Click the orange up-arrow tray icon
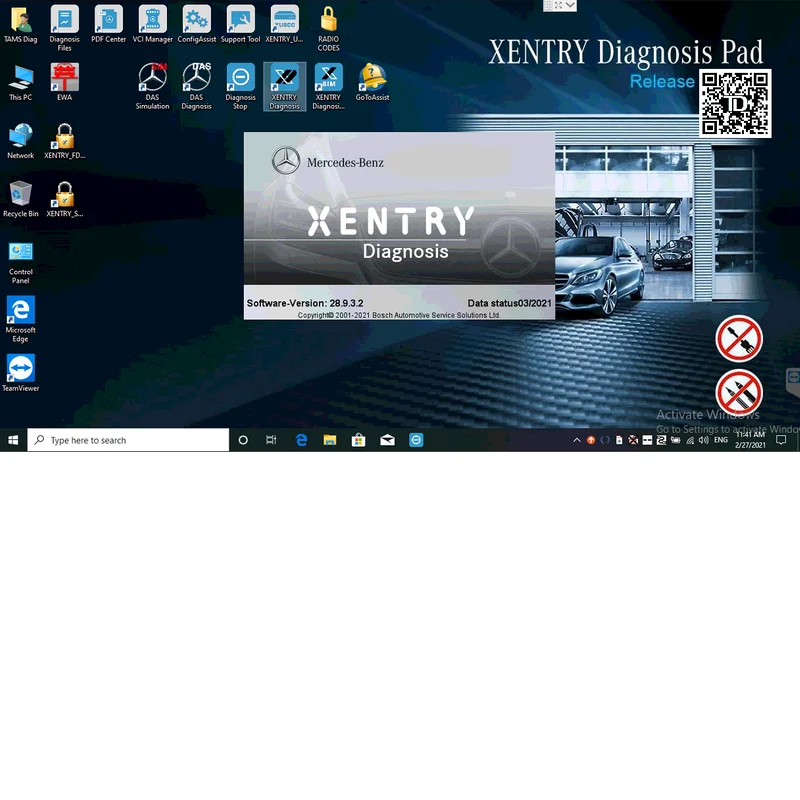The width and height of the screenshot is (800, 800). 591,440
